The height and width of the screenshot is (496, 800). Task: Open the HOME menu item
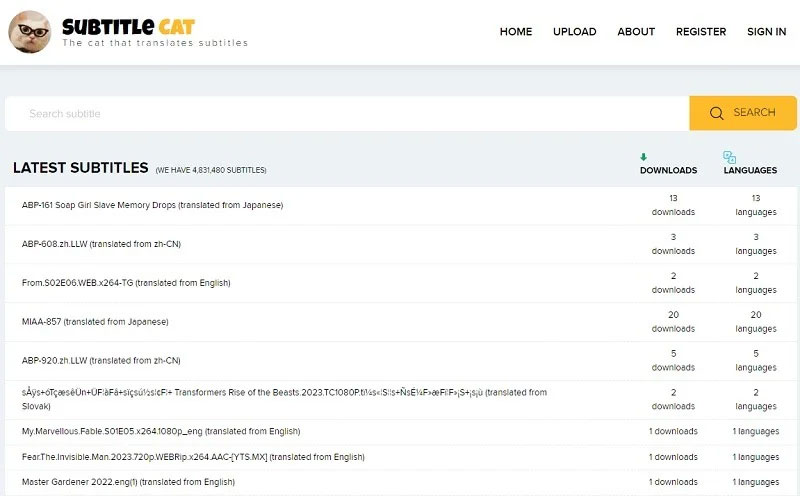[515, 32]
